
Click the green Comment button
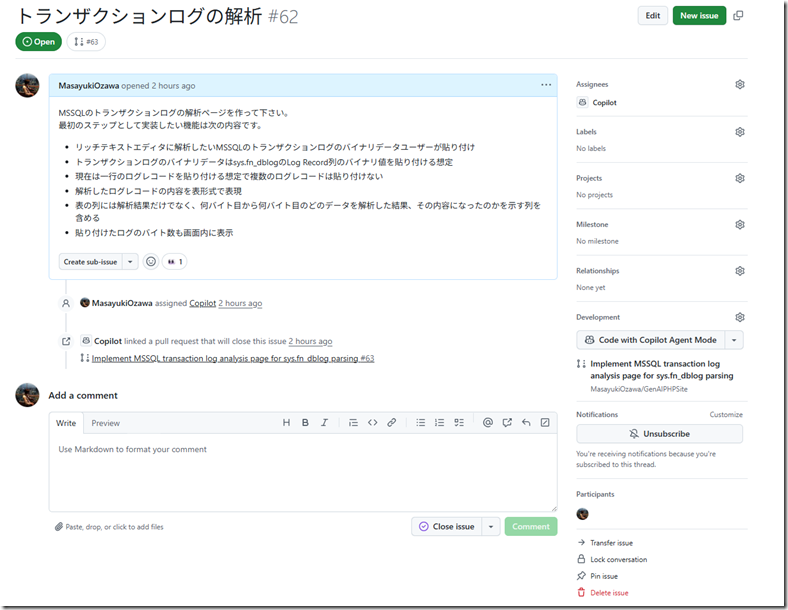pos(531,527)
